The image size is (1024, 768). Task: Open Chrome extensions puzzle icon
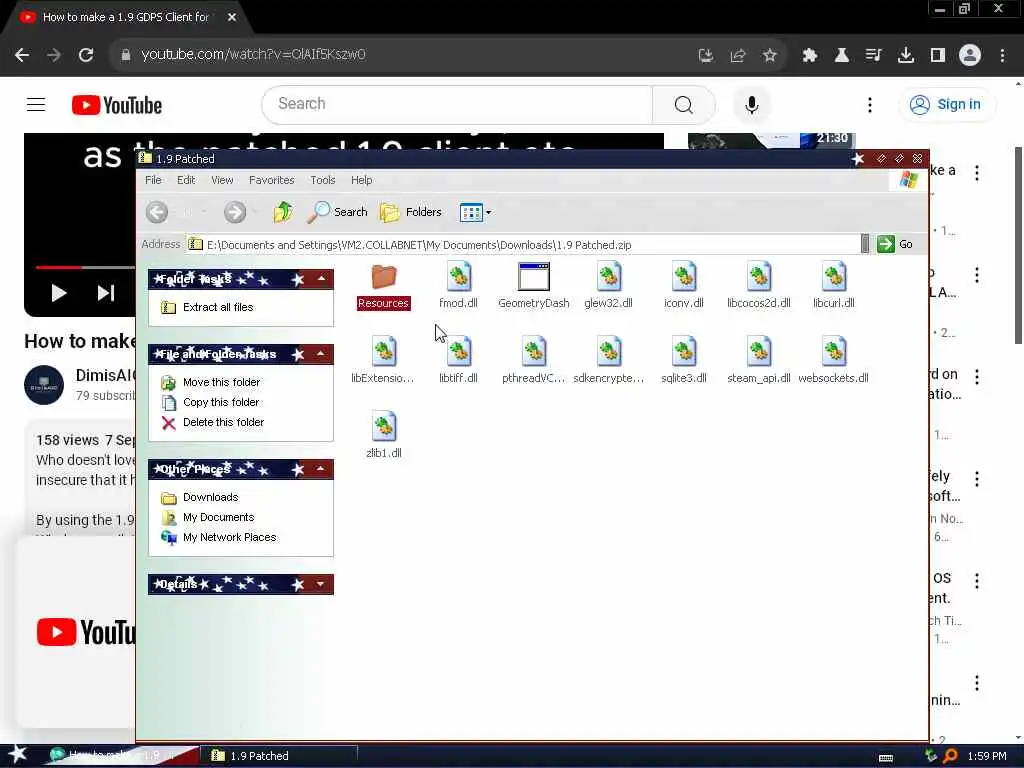pyautogui.click(x=810, y=56)
